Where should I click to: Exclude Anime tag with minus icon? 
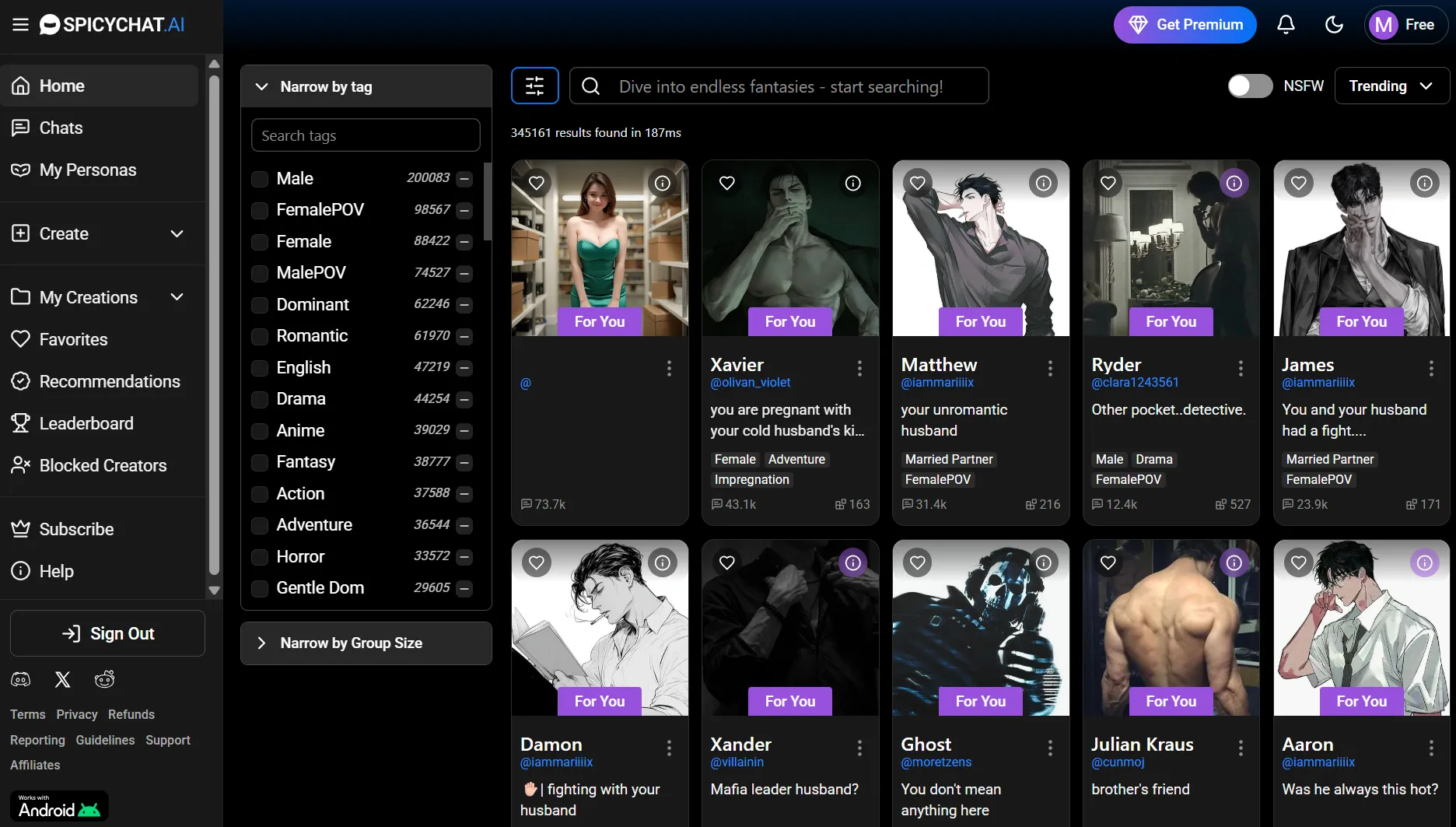coord(464,431)
